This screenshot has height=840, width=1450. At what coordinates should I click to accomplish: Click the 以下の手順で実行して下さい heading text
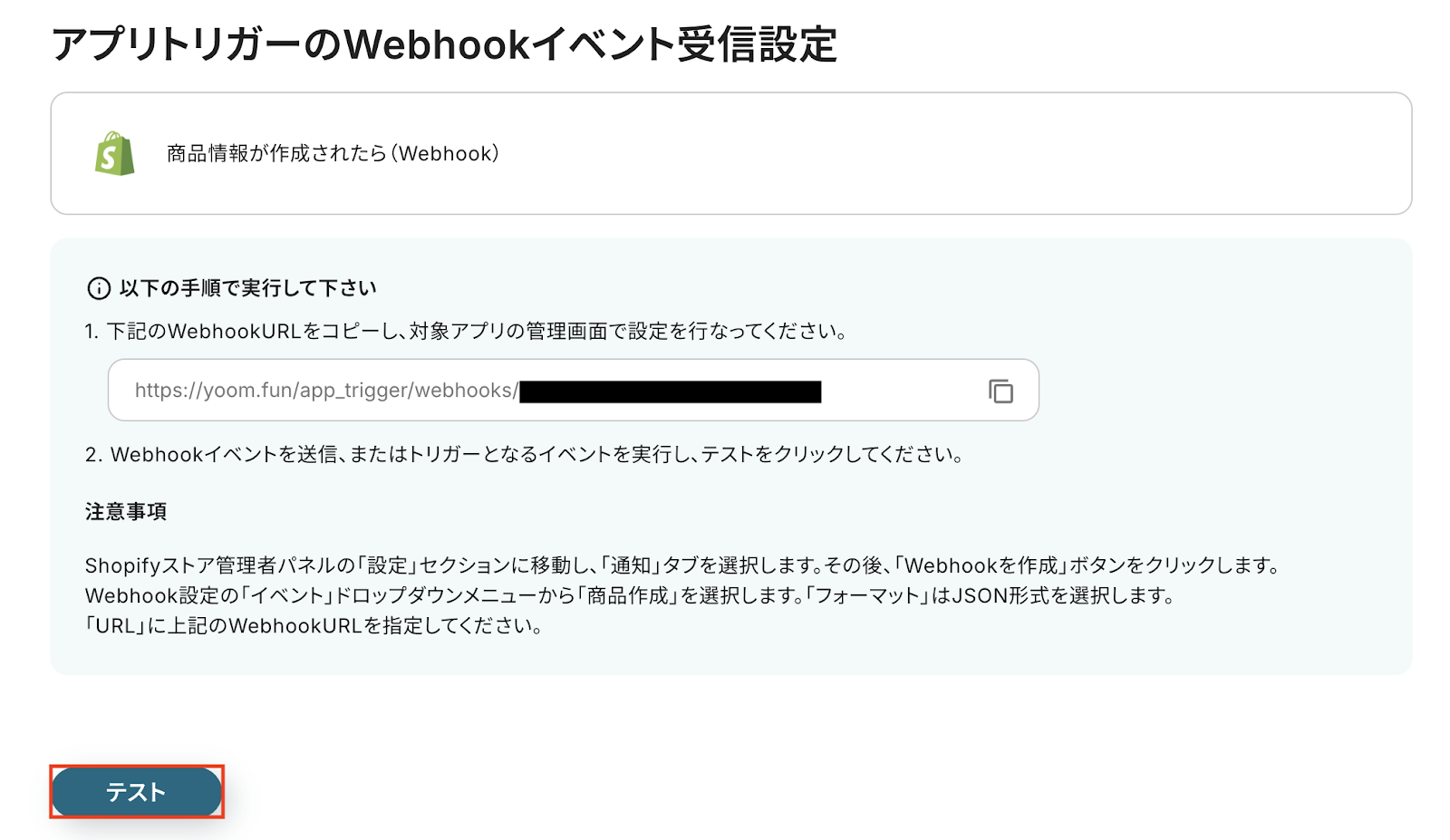(x=247, y=288)
